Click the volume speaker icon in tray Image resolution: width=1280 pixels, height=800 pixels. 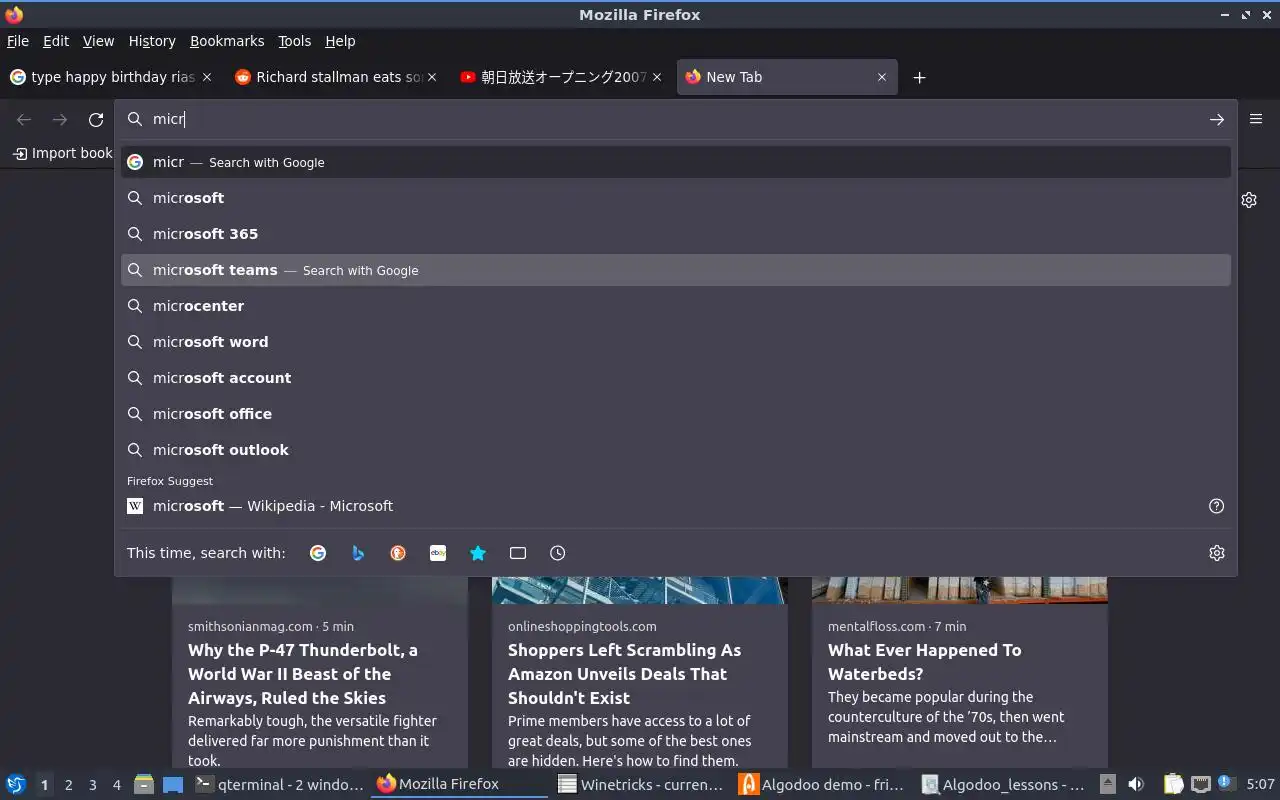point(1136,784)
